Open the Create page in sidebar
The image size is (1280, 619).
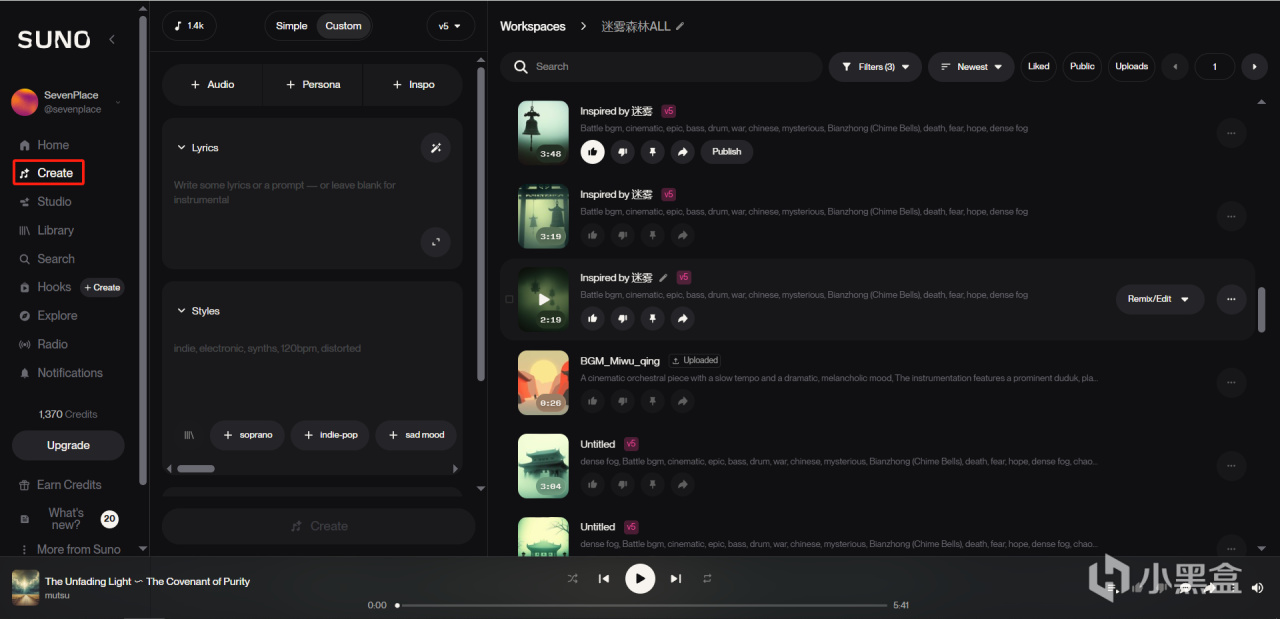[47, 173]
